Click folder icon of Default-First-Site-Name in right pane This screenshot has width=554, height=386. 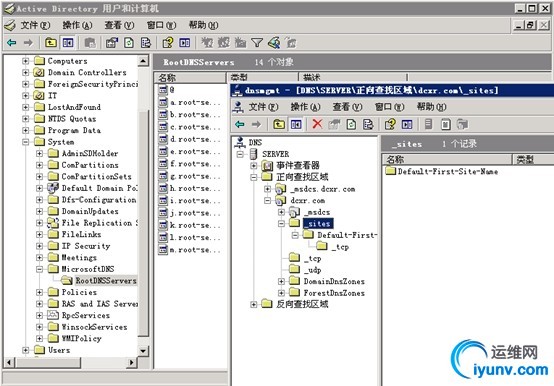(x=390, y=171)
